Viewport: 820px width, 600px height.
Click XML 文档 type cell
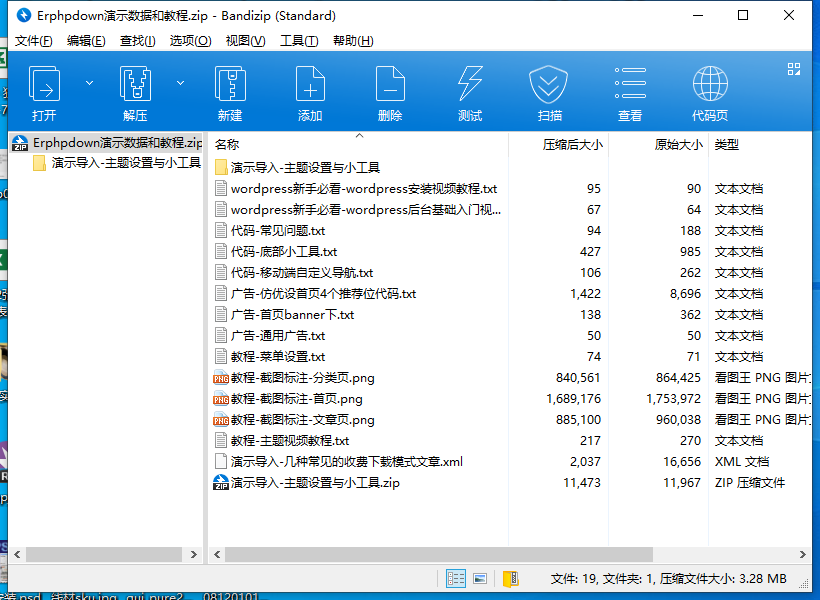[742, 461]
